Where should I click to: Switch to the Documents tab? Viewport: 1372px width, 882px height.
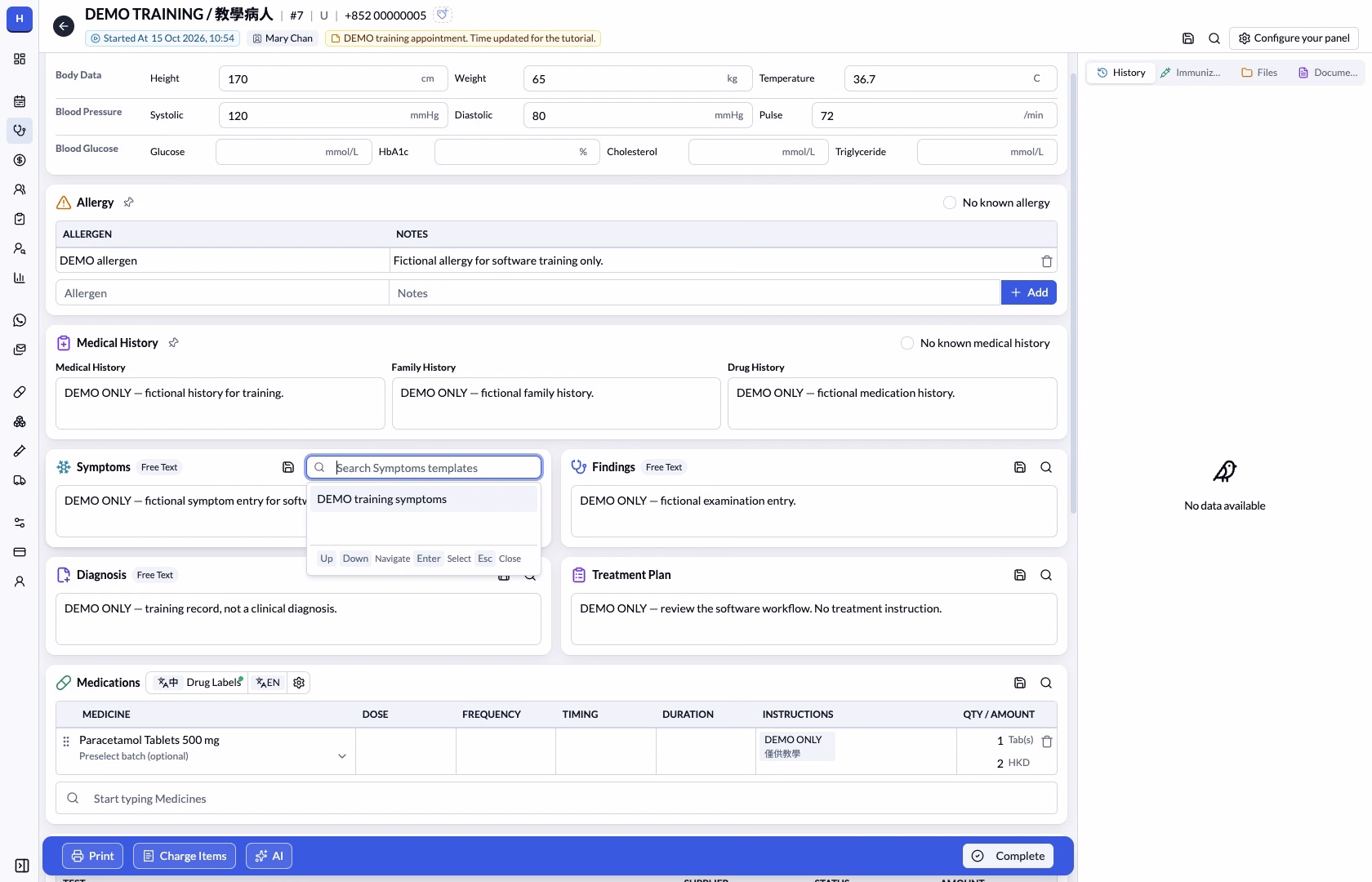point(1328,73)
